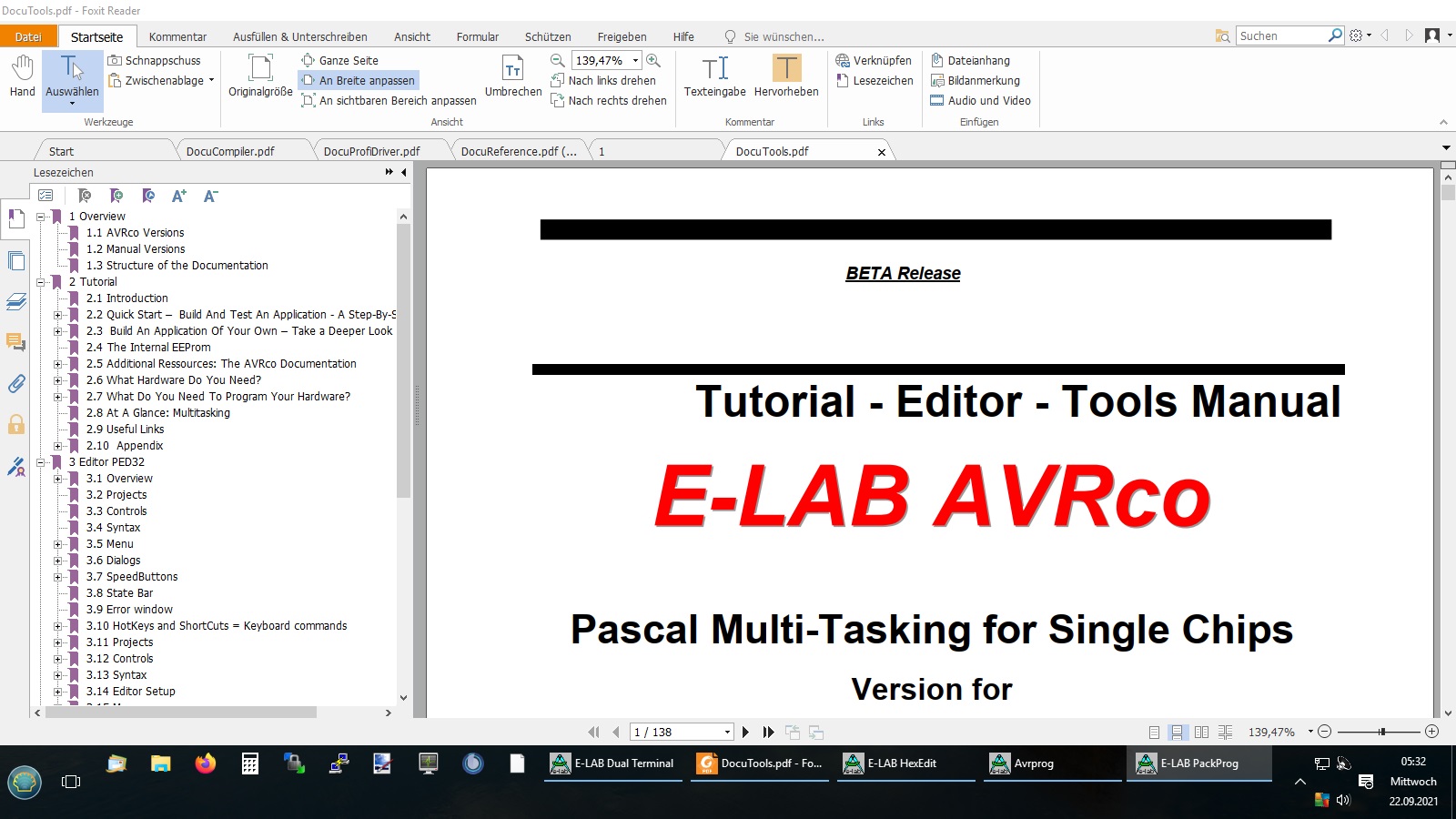Open bookmark 3.9 Error window
1456x819 pixels.
click(x=129, y=610)
